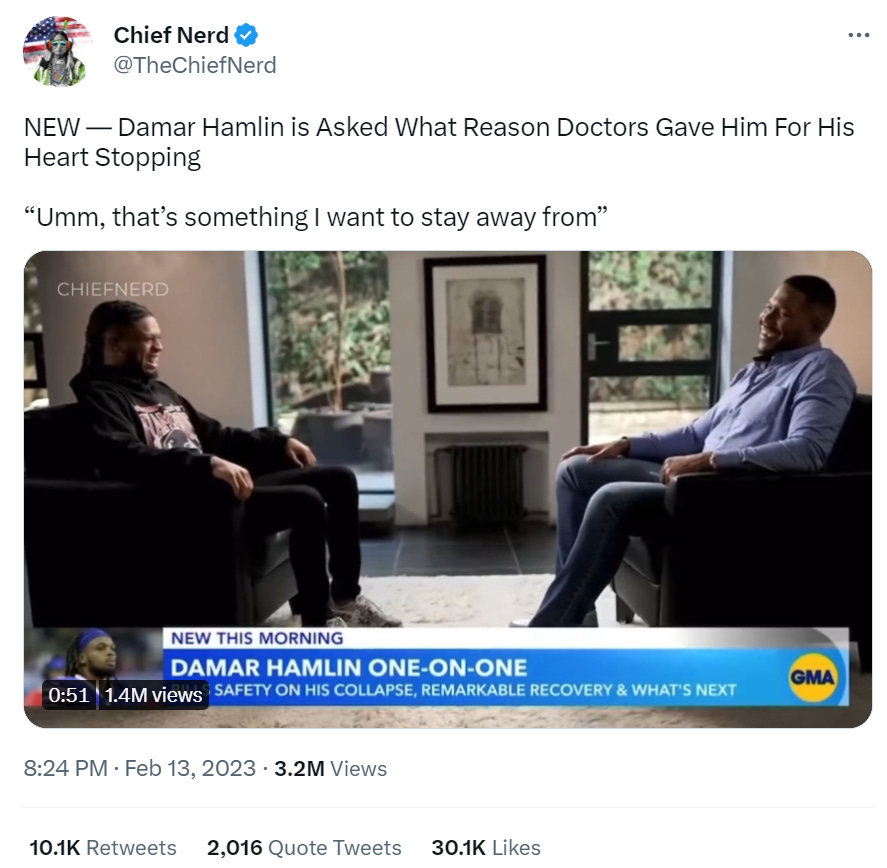Show the 10.1K Retweets list

point(102,848)
